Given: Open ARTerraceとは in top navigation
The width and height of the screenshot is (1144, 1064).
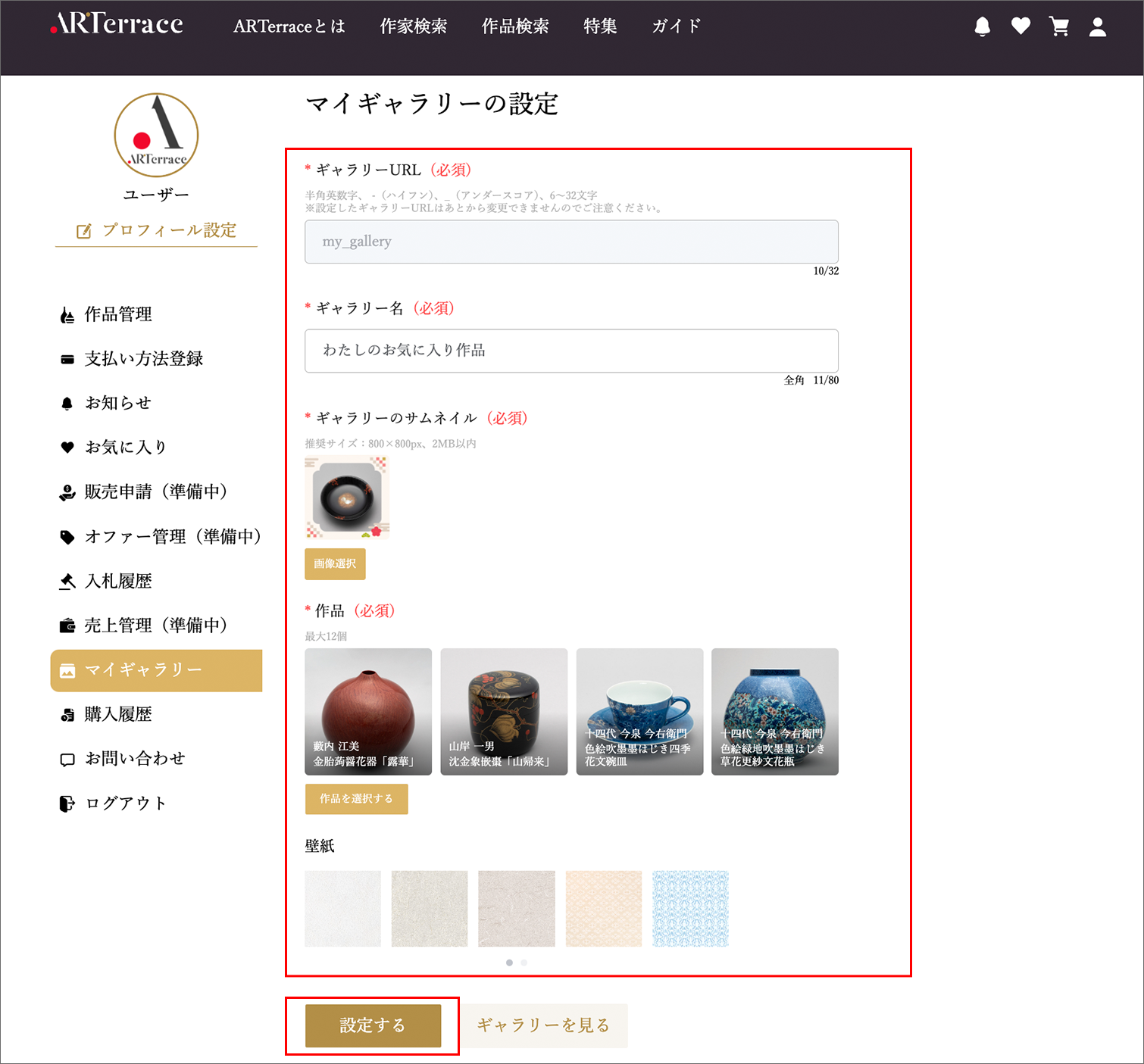Looking at the screenshot, I should click(289, 27).
